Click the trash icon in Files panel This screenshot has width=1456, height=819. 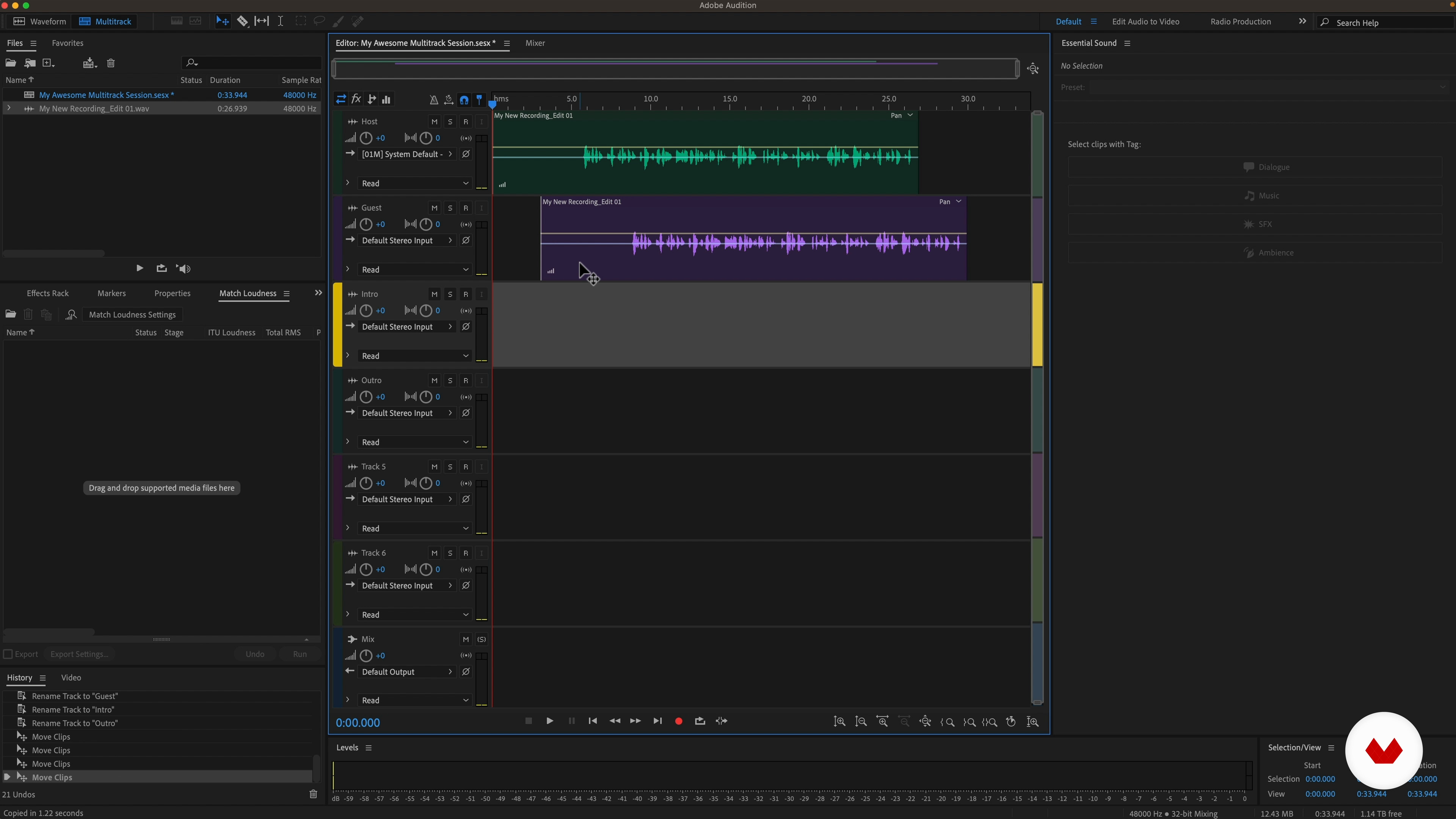111,63
